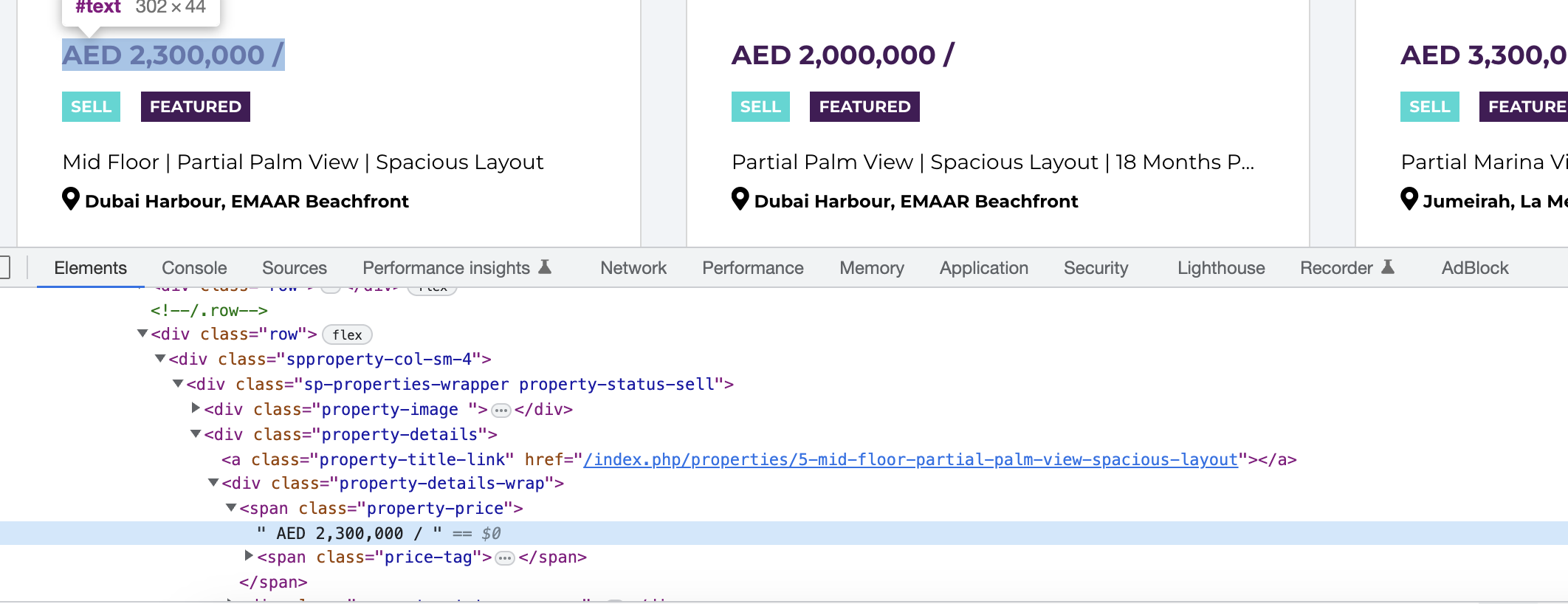Click the Performance insights flask icon
Screen dimensions: 1568x604
pyautogui.click(x=545, y=267)
